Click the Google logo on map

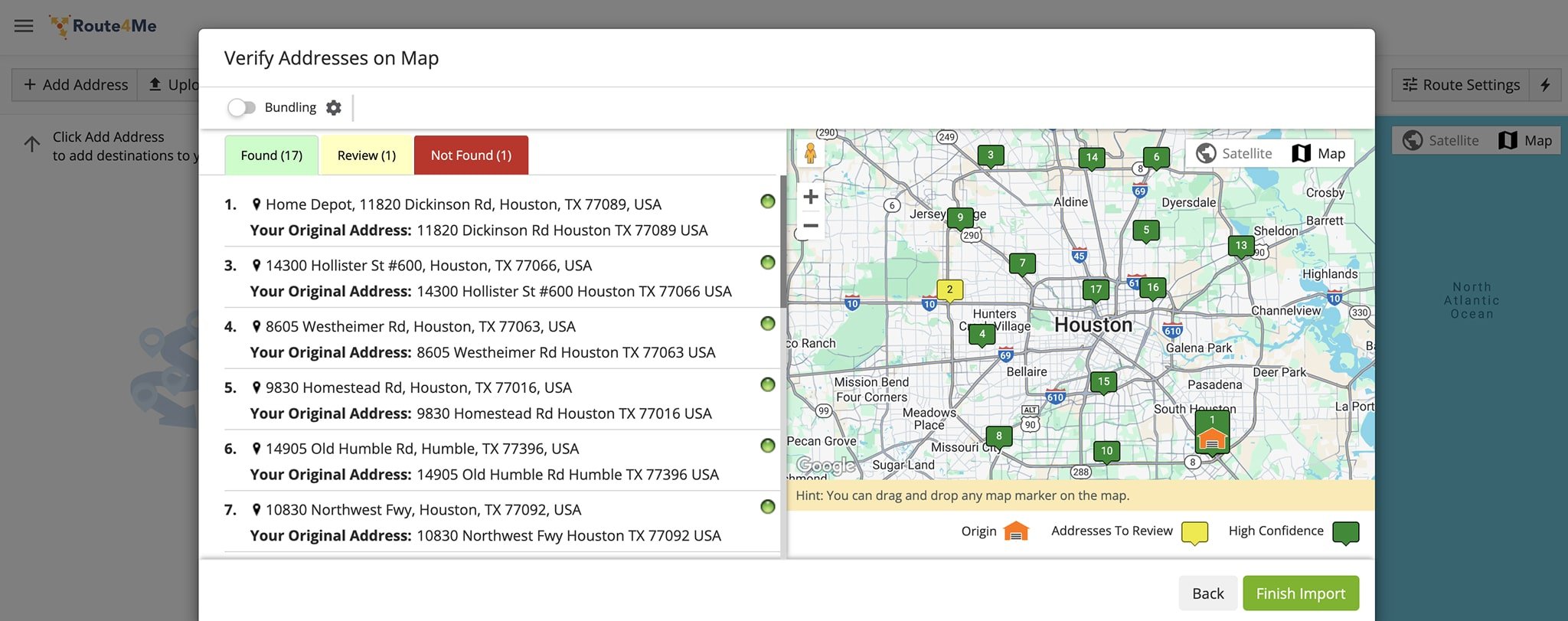tap(825, 465)
